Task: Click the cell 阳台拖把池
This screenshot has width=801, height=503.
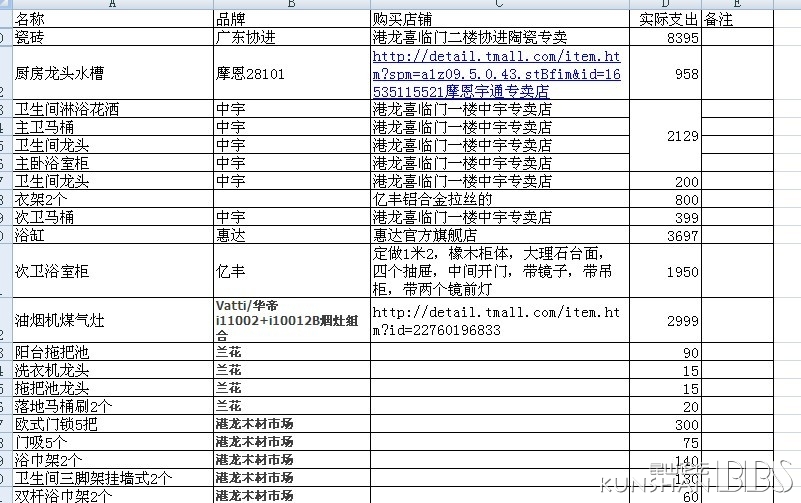Action: point(112,352)
